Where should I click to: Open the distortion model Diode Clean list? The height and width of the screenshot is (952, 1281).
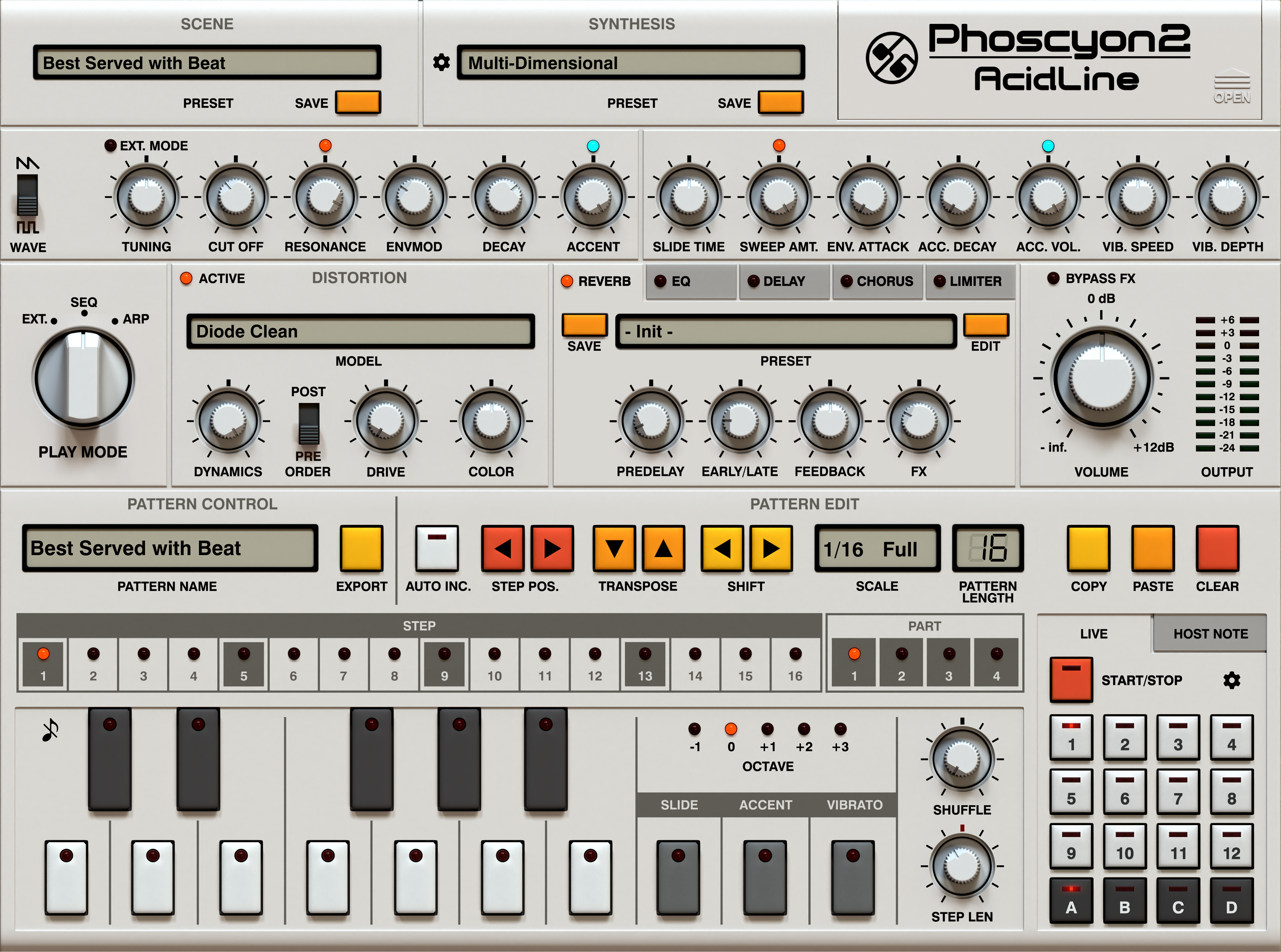361,331
